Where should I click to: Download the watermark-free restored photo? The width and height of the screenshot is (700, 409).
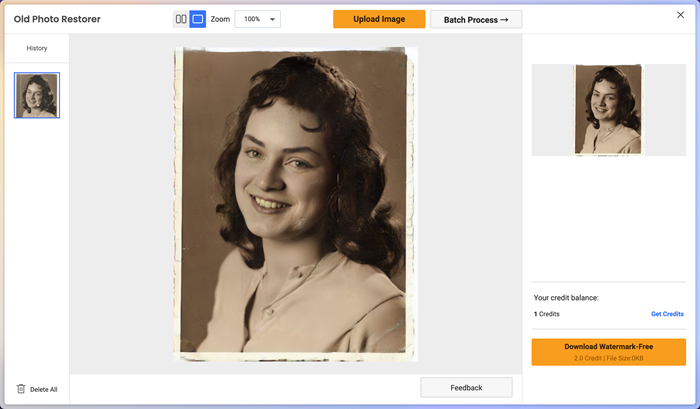tap(608, 352)
